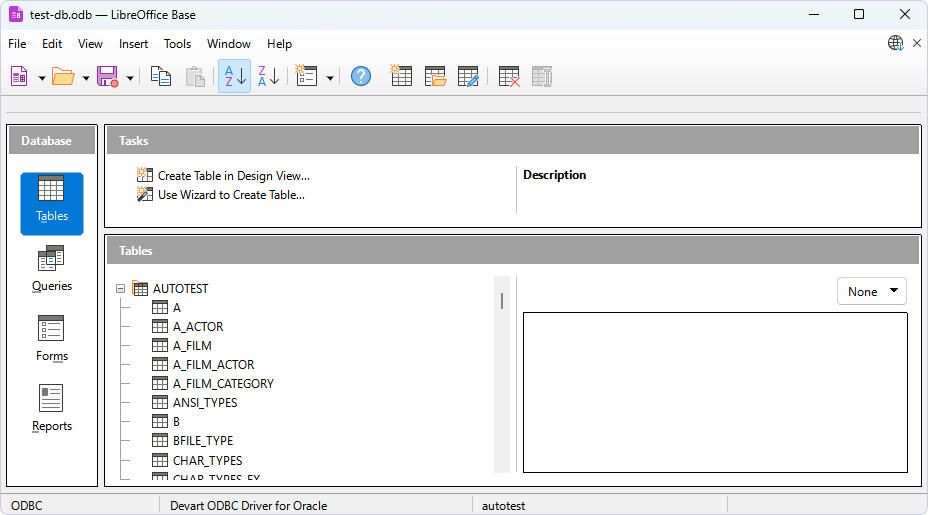Image resolution: width=928 pixels, height=515 pixels.
Task: Switch to Forms in the Database pane
Action: click(x=52, y=339)
